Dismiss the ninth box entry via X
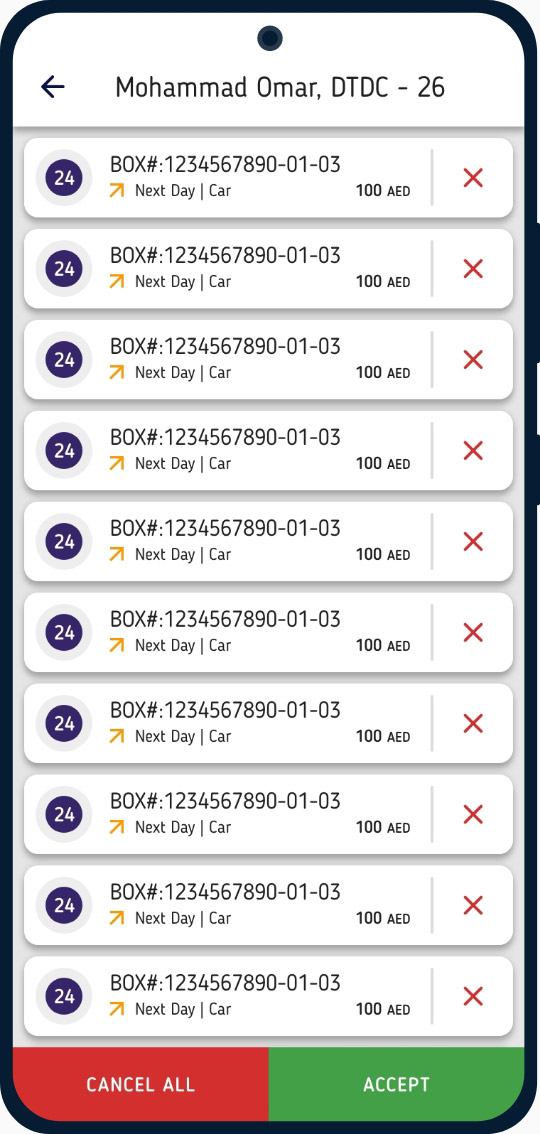The width and height of the screenshot is (540, 1134). (x=473, y=905)
